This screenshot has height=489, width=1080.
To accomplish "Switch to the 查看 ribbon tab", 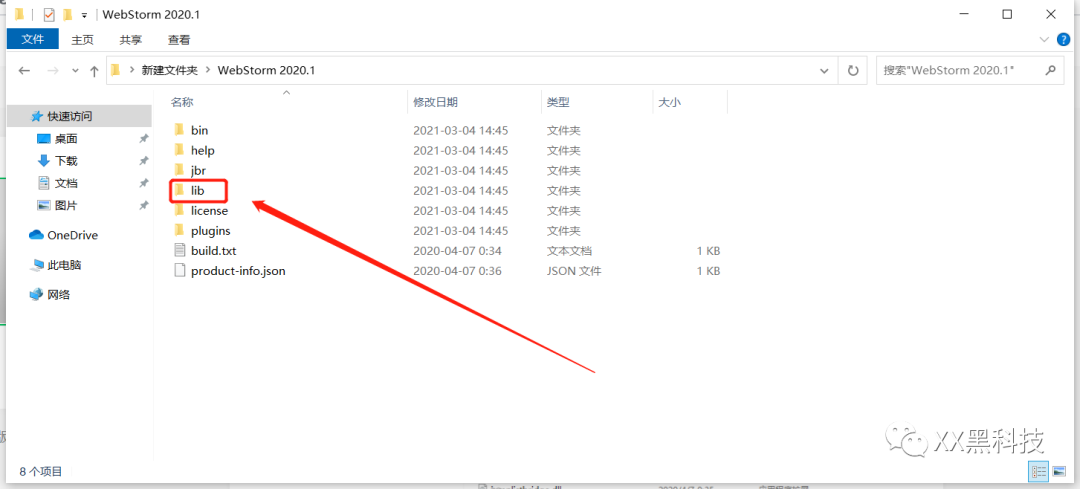I will 179,40.
